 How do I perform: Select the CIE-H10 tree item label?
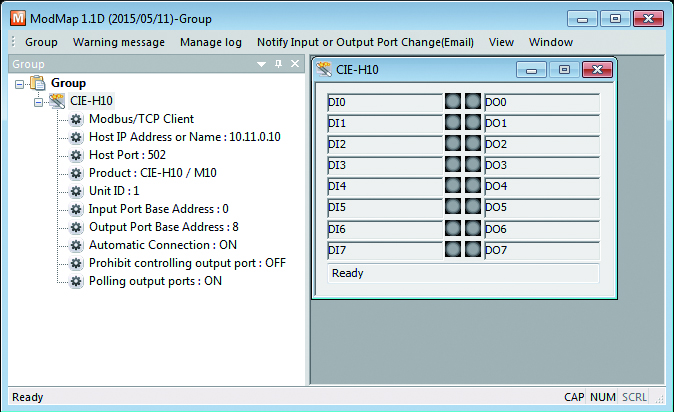click(x=91, y=101)
